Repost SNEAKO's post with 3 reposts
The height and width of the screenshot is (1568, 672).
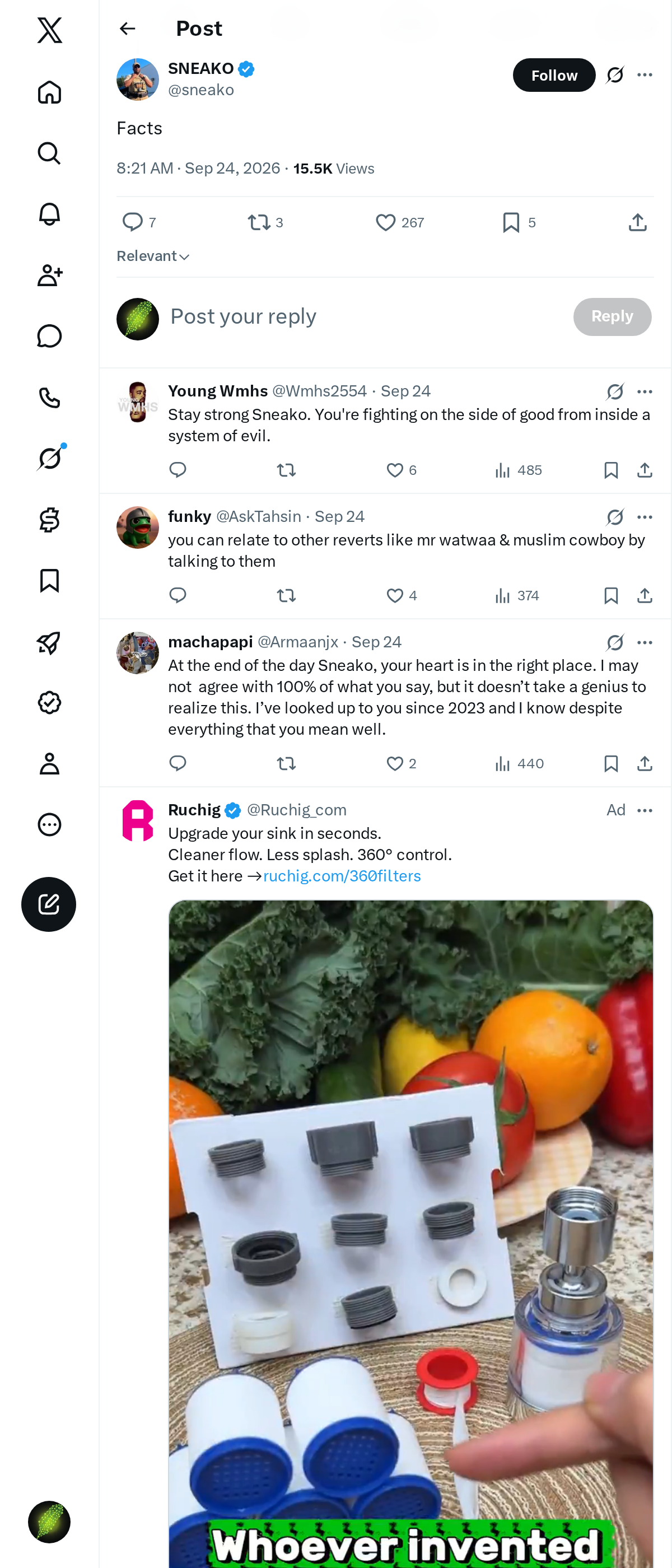pyautogui.click(x=265, y=223)
